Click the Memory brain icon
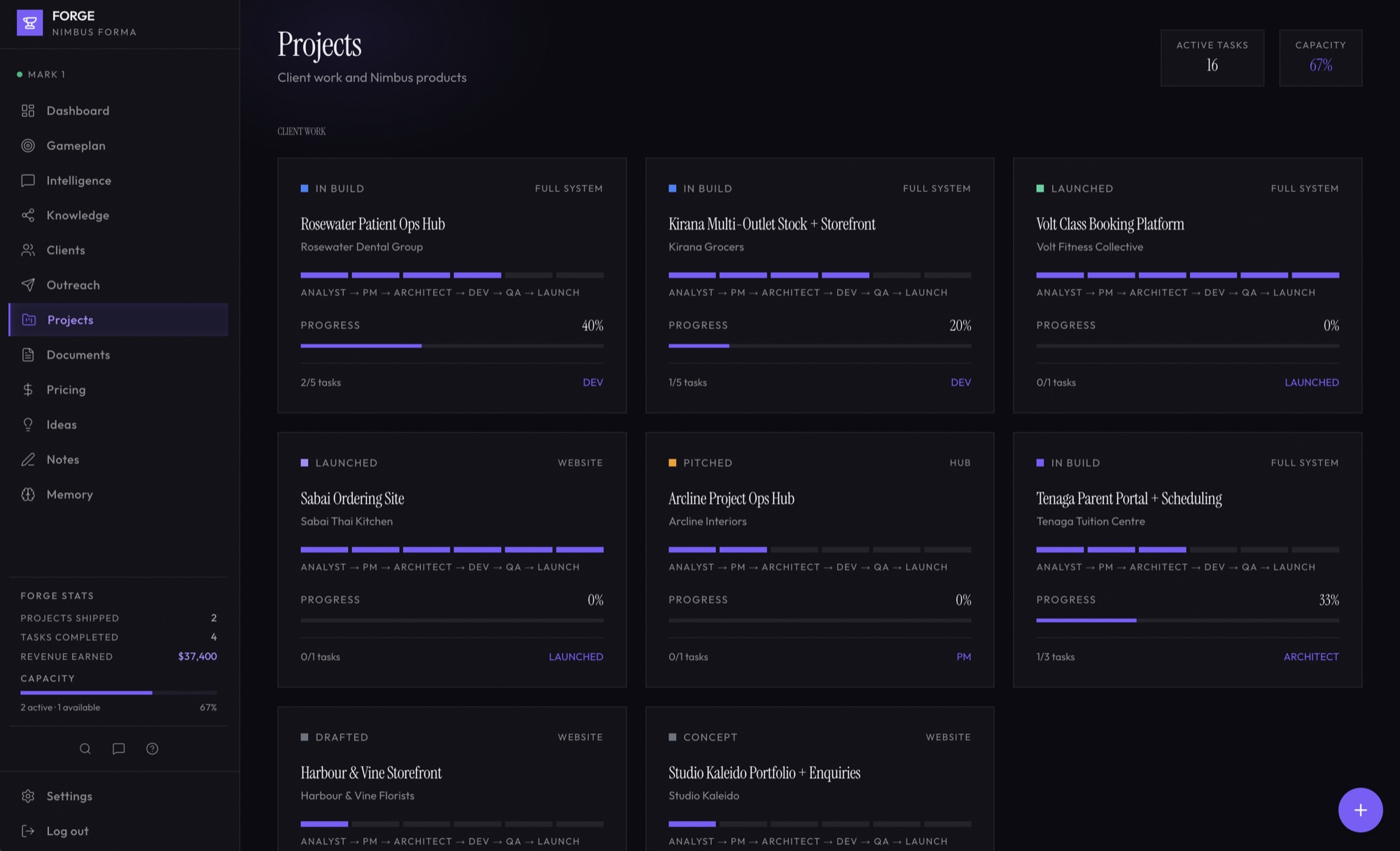 28,494
